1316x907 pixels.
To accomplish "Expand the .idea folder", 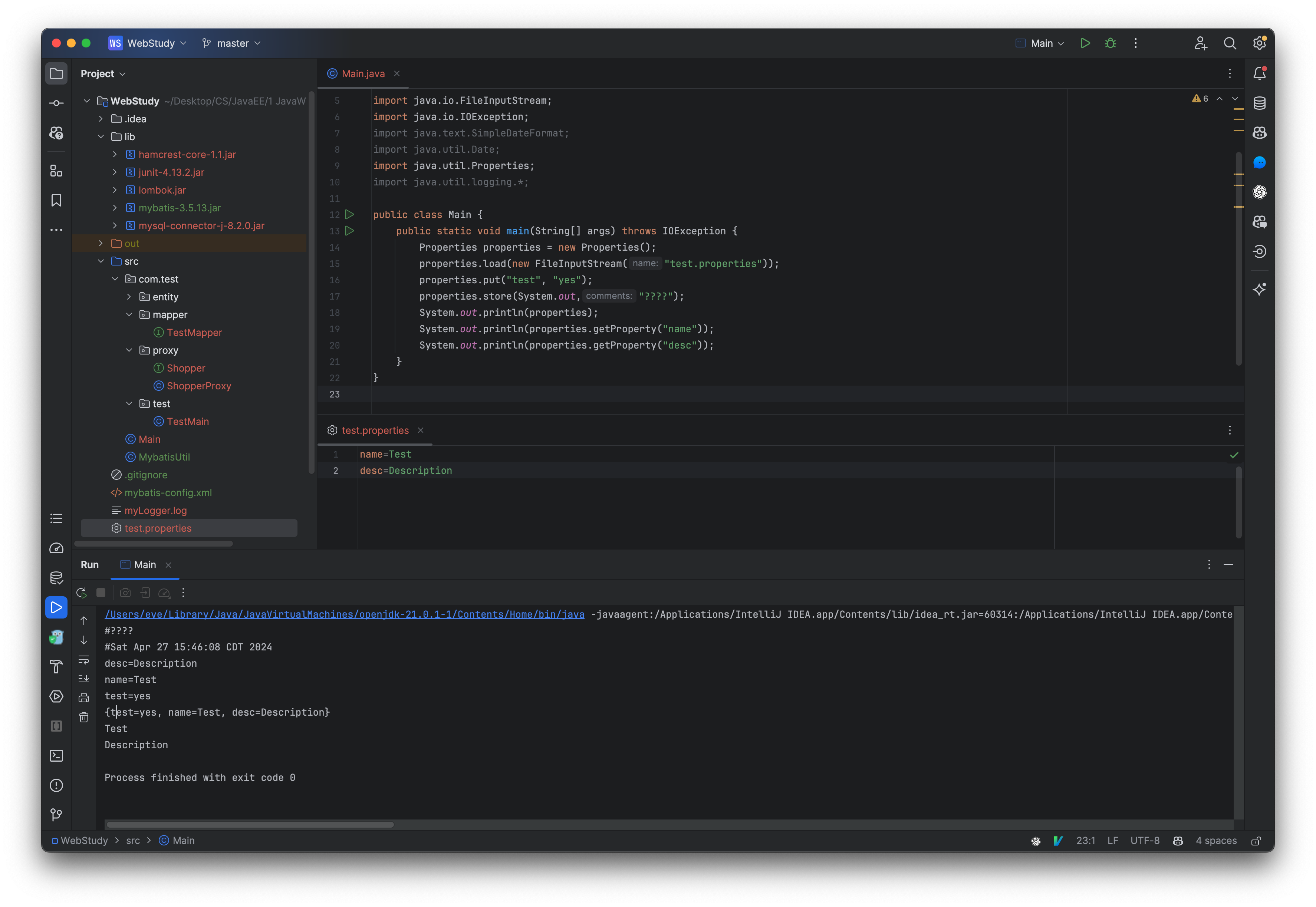I will point(101,119).
